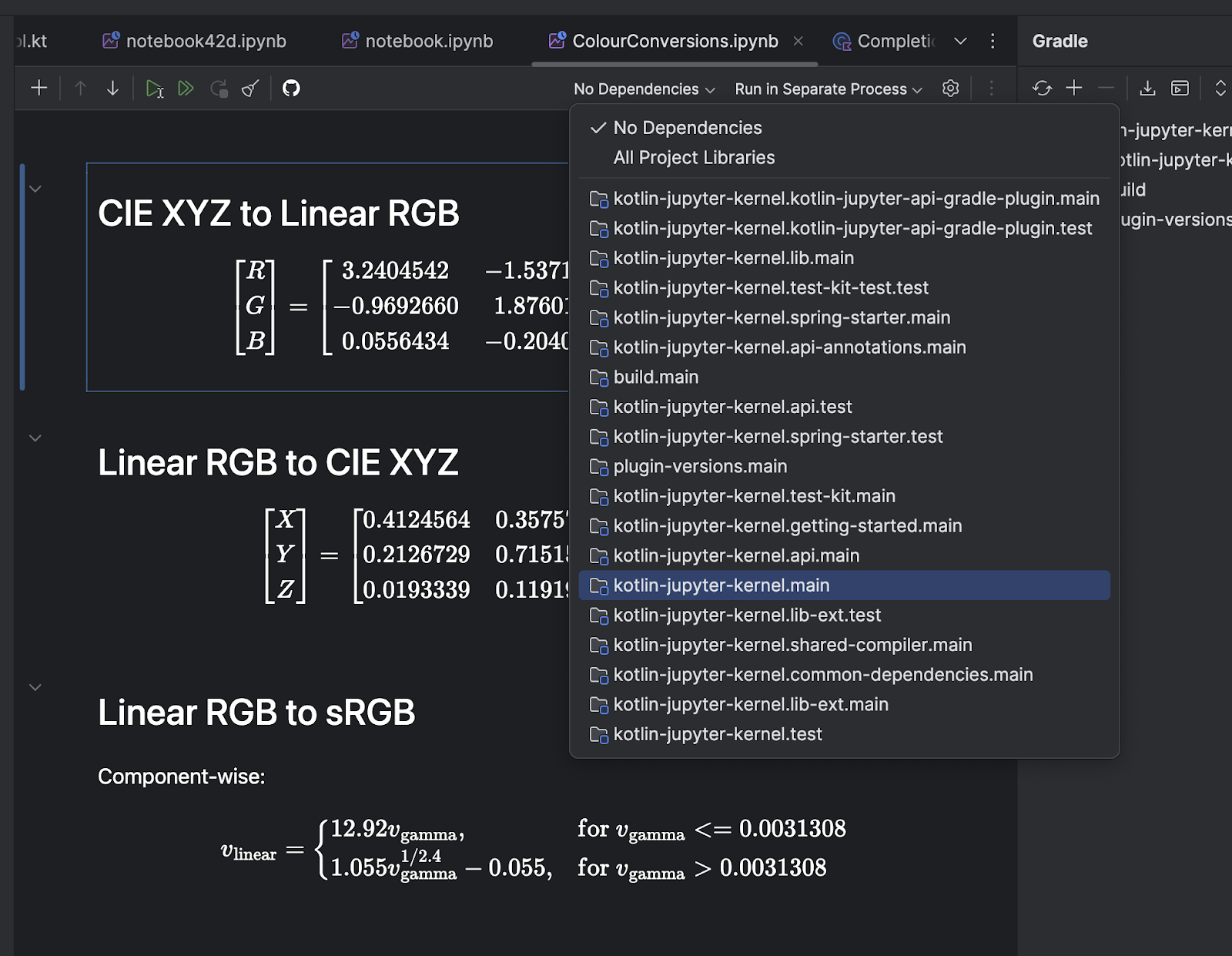Click the Gradle panel title

pyautogui.click(x=1060, y=41)
